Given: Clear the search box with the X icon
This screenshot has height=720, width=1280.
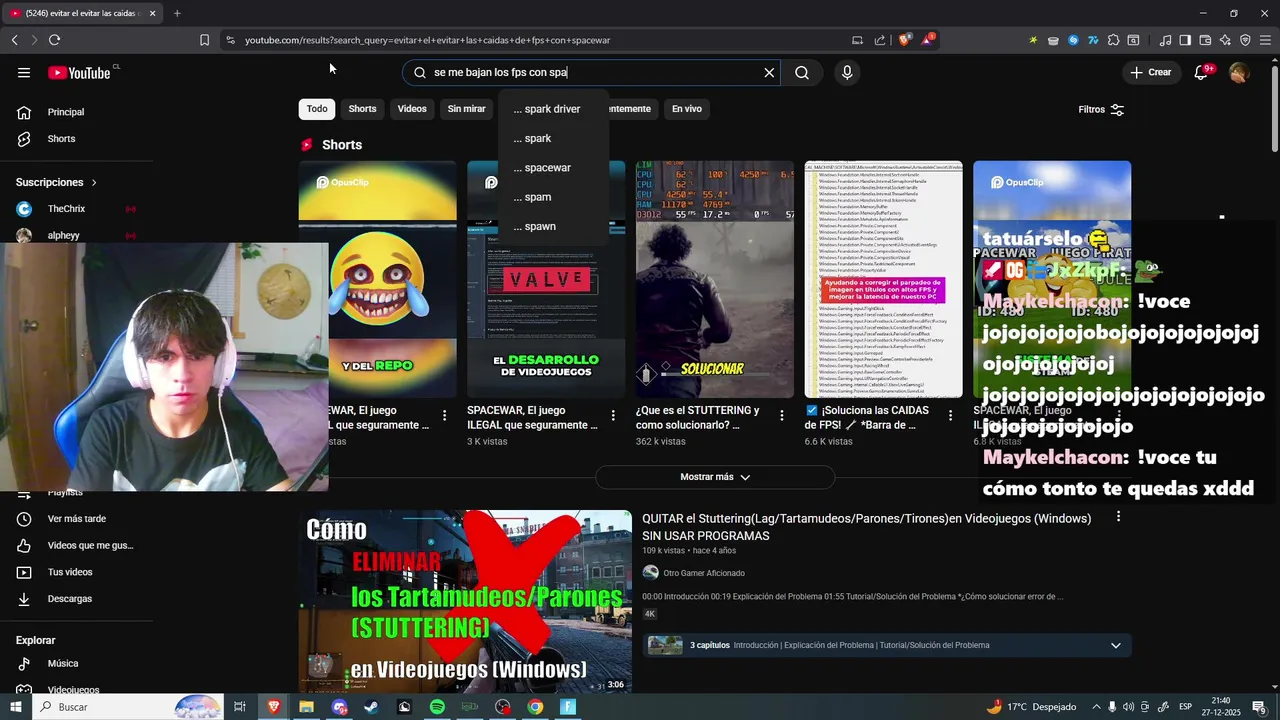Looking at the screenshot, I should [x=769, y=72].
